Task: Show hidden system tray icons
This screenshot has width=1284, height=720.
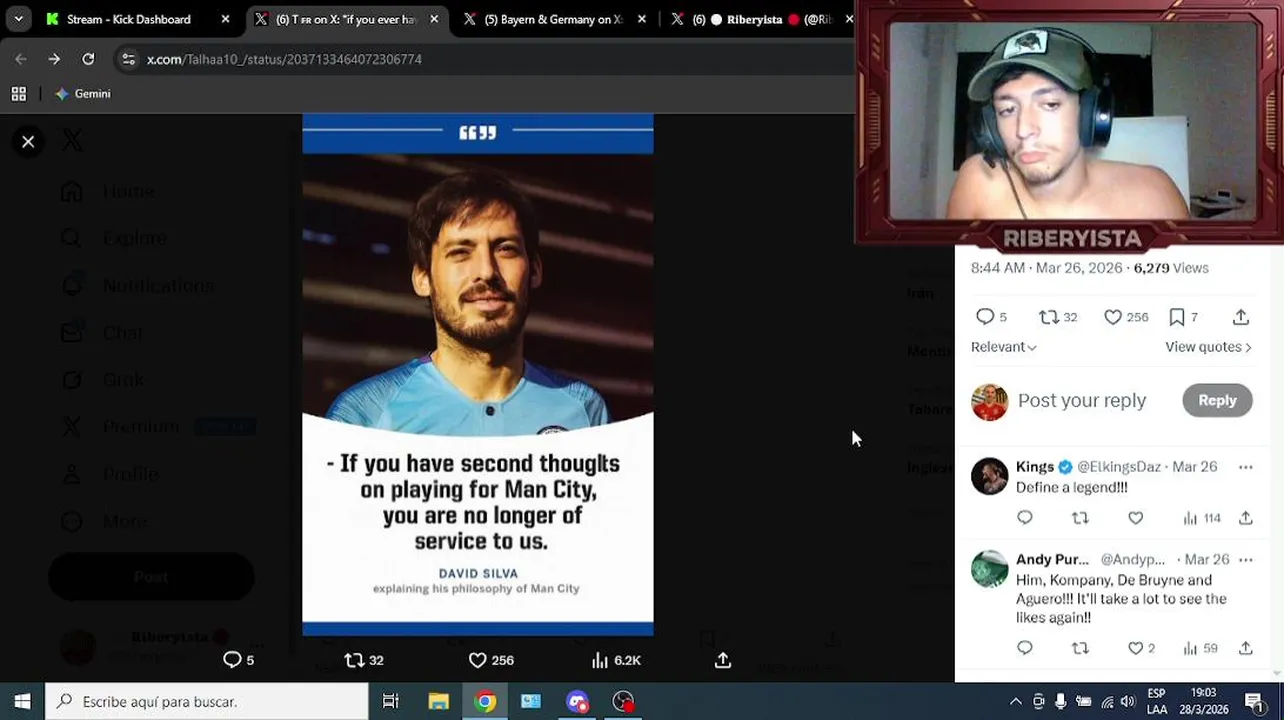Action: point(1015,701)
